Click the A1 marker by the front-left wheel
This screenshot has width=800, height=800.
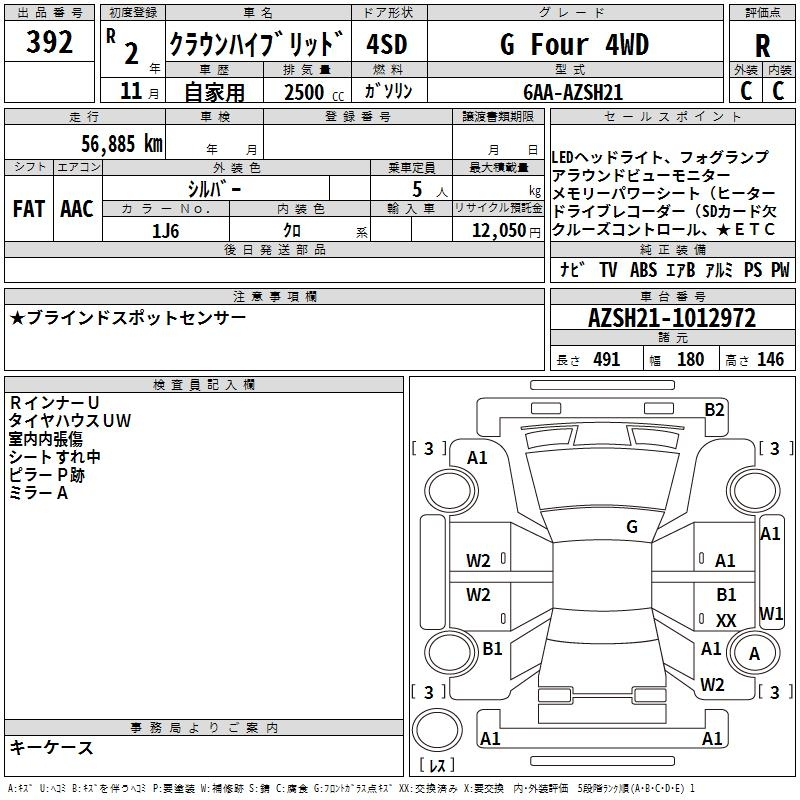478,458
